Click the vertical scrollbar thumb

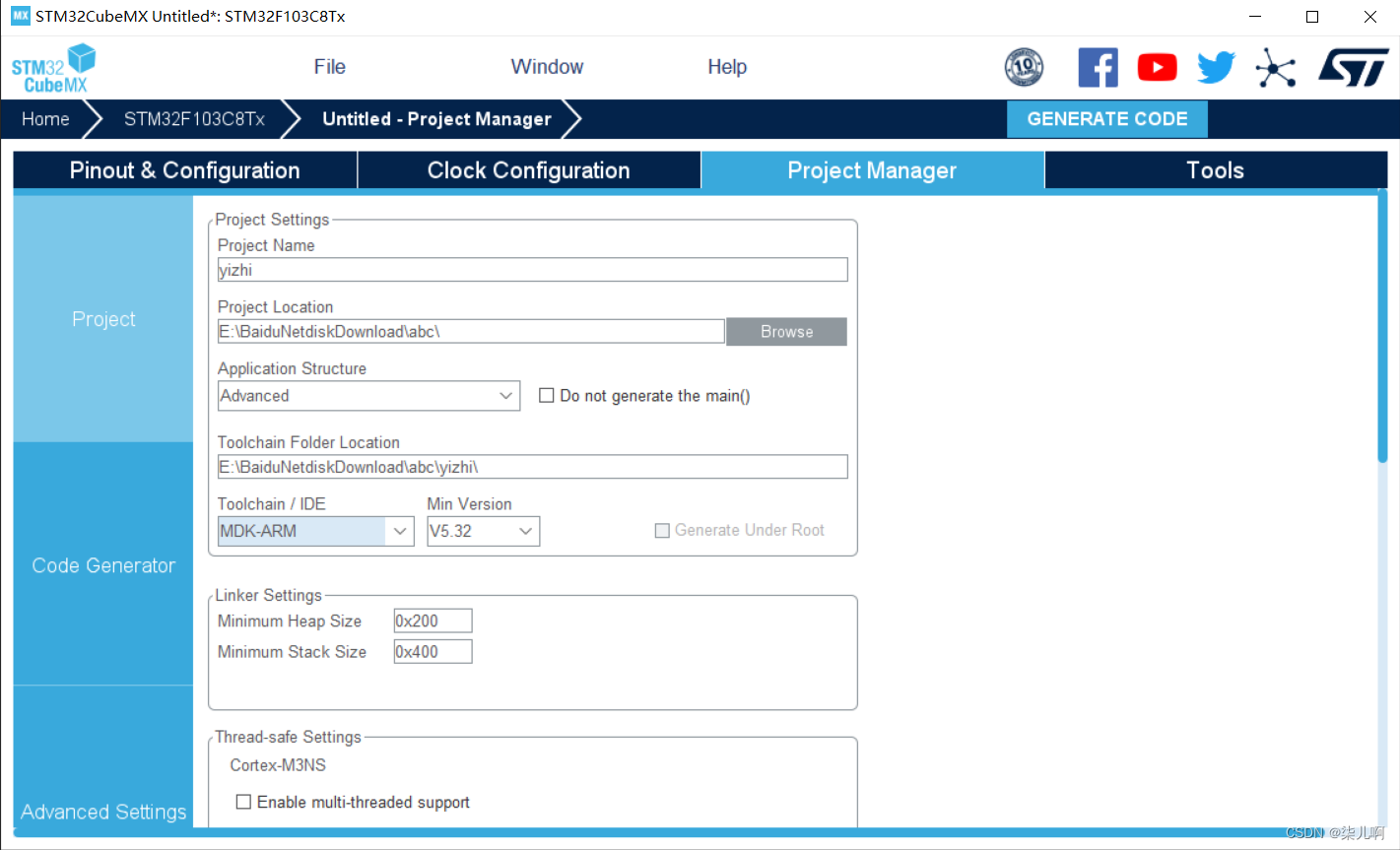1382,328
